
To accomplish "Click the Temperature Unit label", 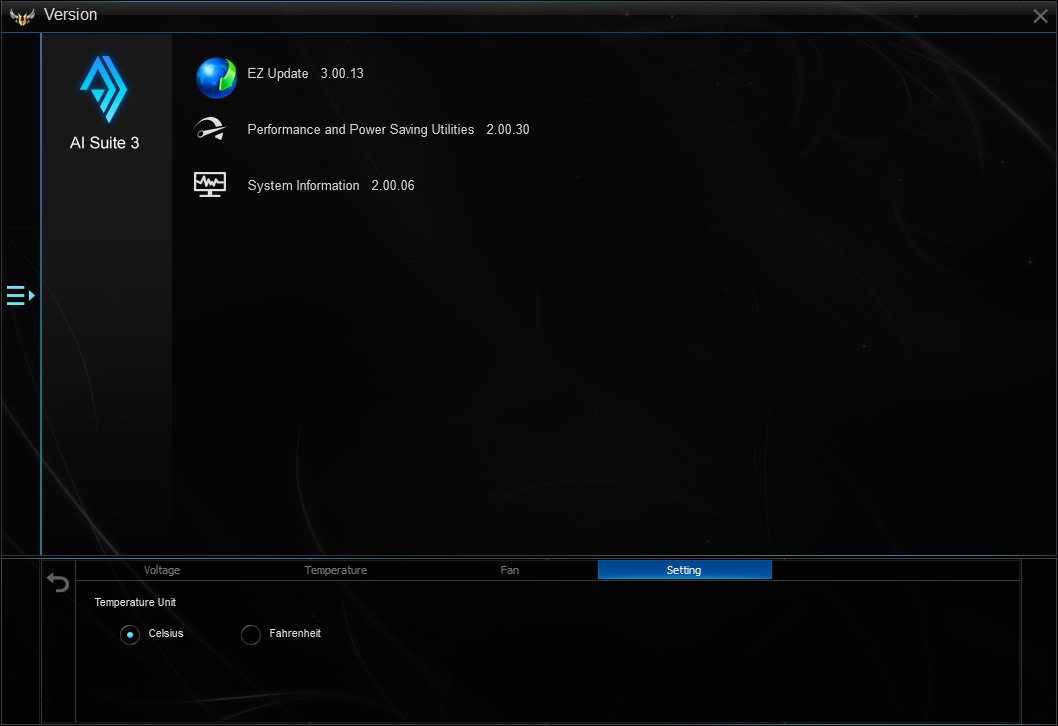I will (135, 602).
